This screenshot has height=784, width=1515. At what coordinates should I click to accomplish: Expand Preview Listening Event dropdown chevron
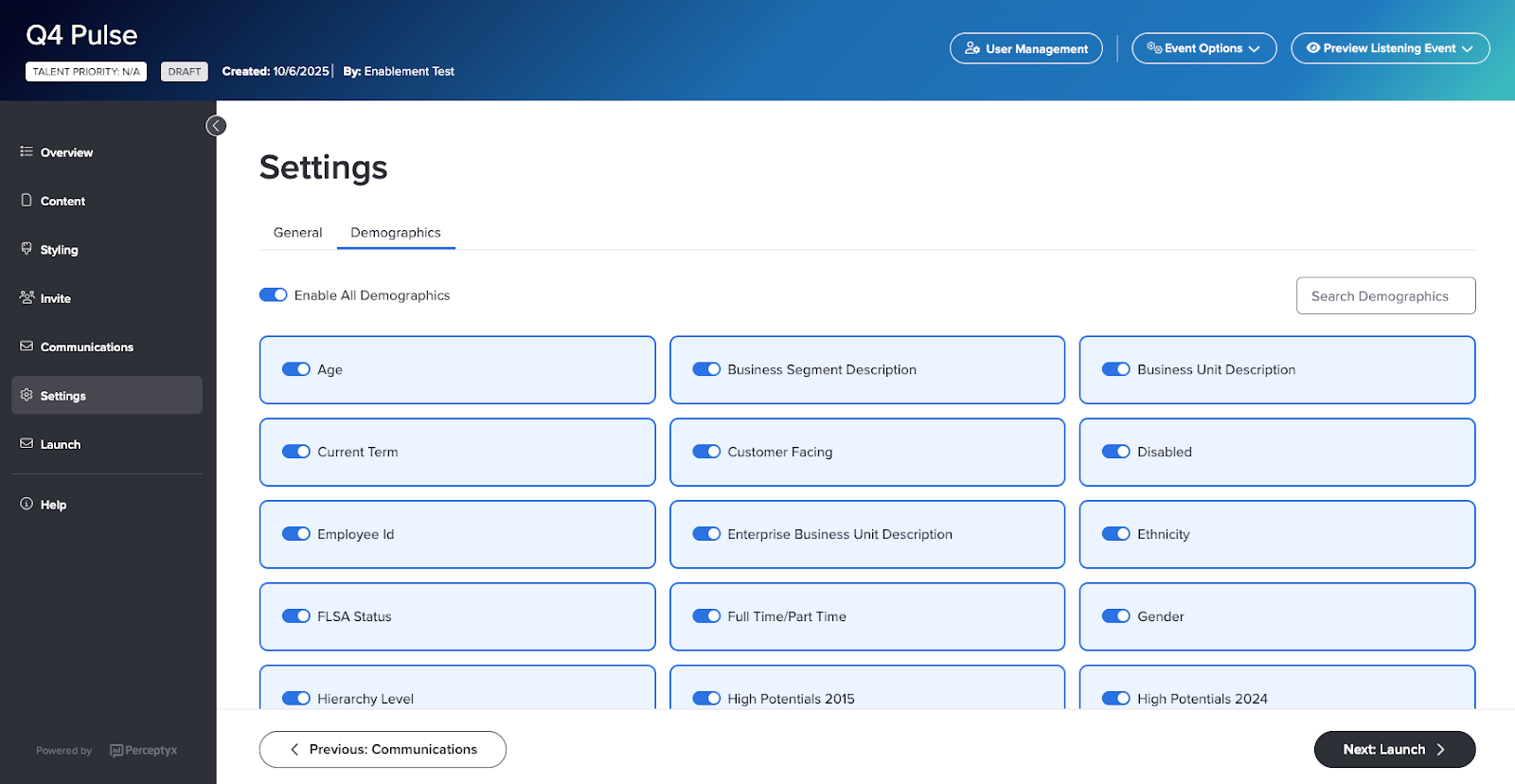pyautogui.click(x=1467, y=49)
